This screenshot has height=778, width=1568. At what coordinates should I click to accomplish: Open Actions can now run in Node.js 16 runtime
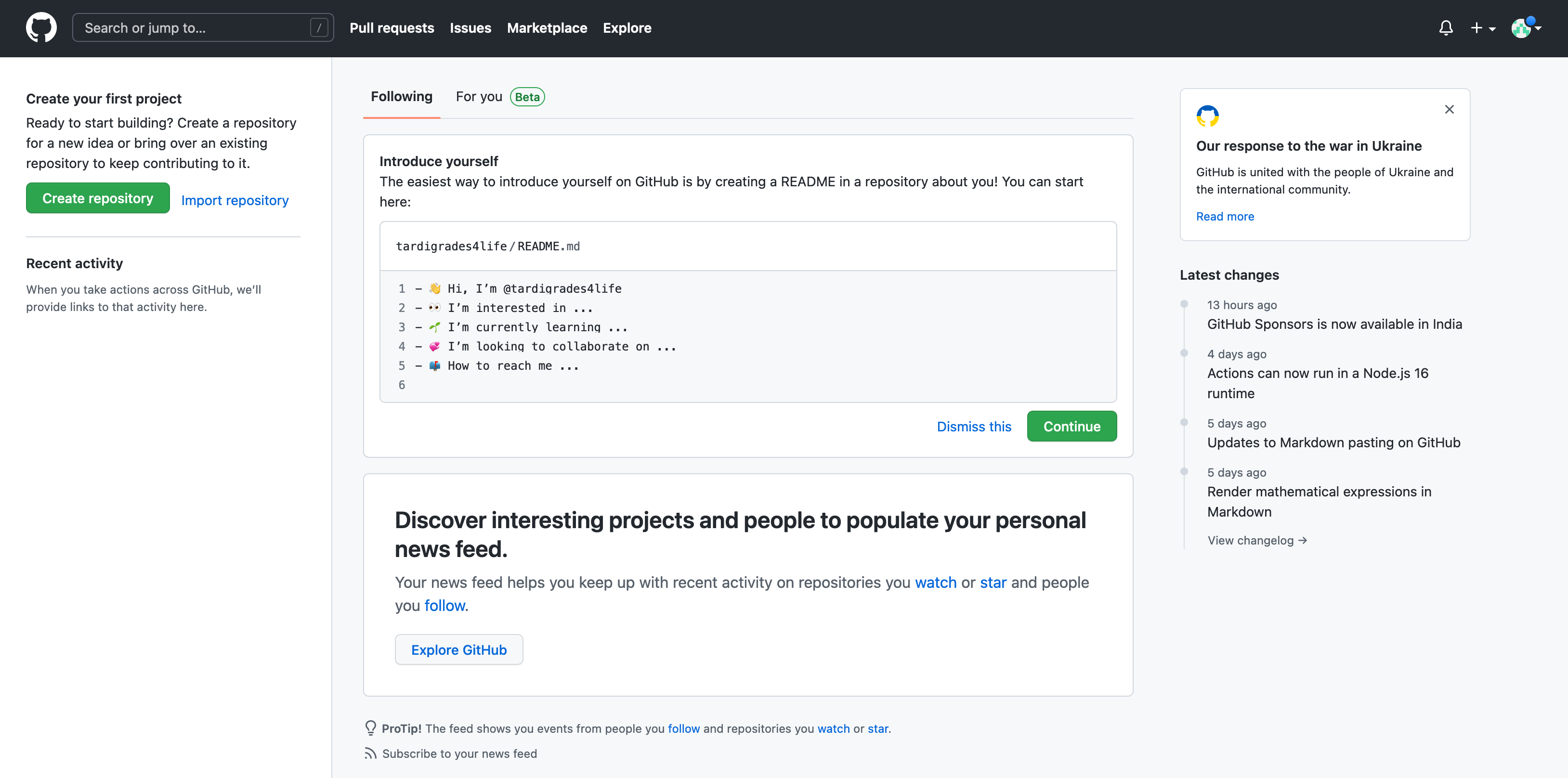tap(1317, 383)
